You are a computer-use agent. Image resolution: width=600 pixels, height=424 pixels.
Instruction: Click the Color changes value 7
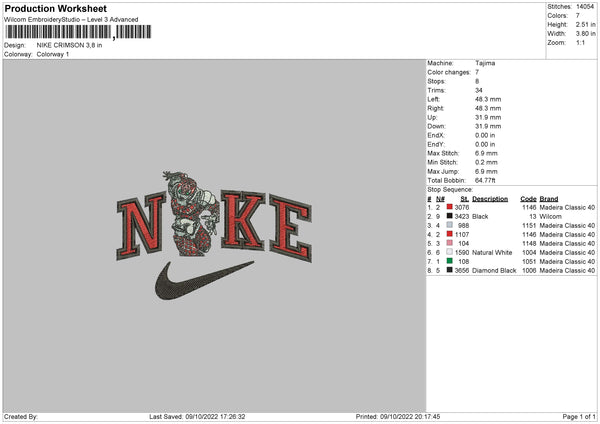pyautogui.click(x=477, y=72)
